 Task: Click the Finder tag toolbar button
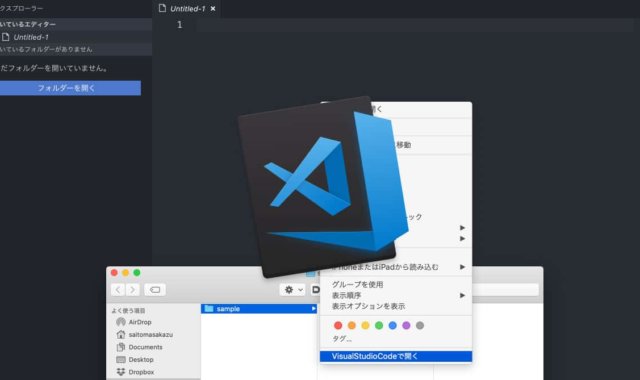point(155,290)
